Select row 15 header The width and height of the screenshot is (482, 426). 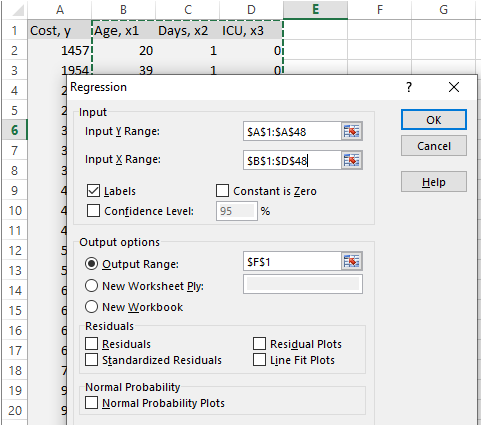(15, 310)
